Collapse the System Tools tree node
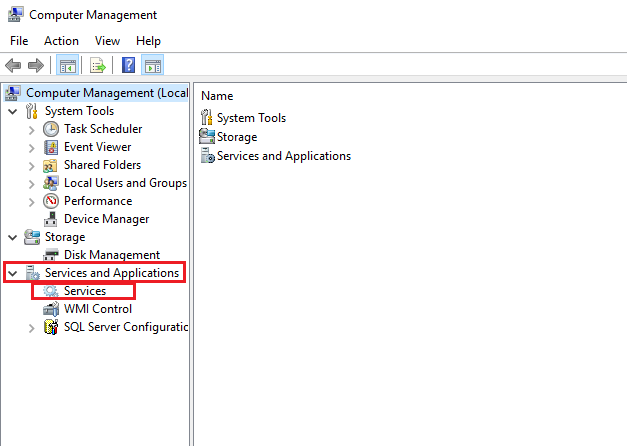627x446 pixels. point(13,111)
